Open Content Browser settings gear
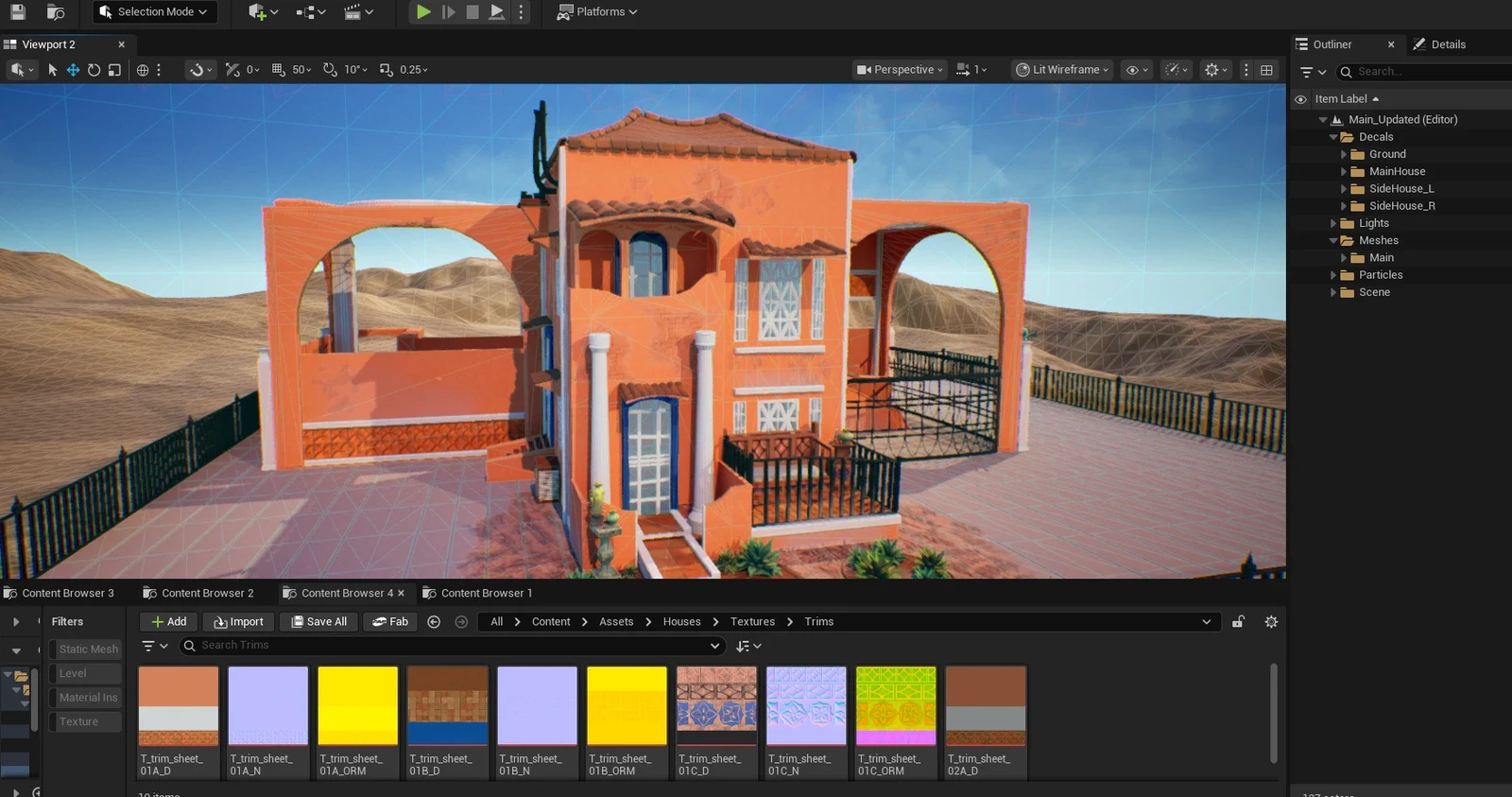Viewport: 1512px width, 797px height. 1271,622
